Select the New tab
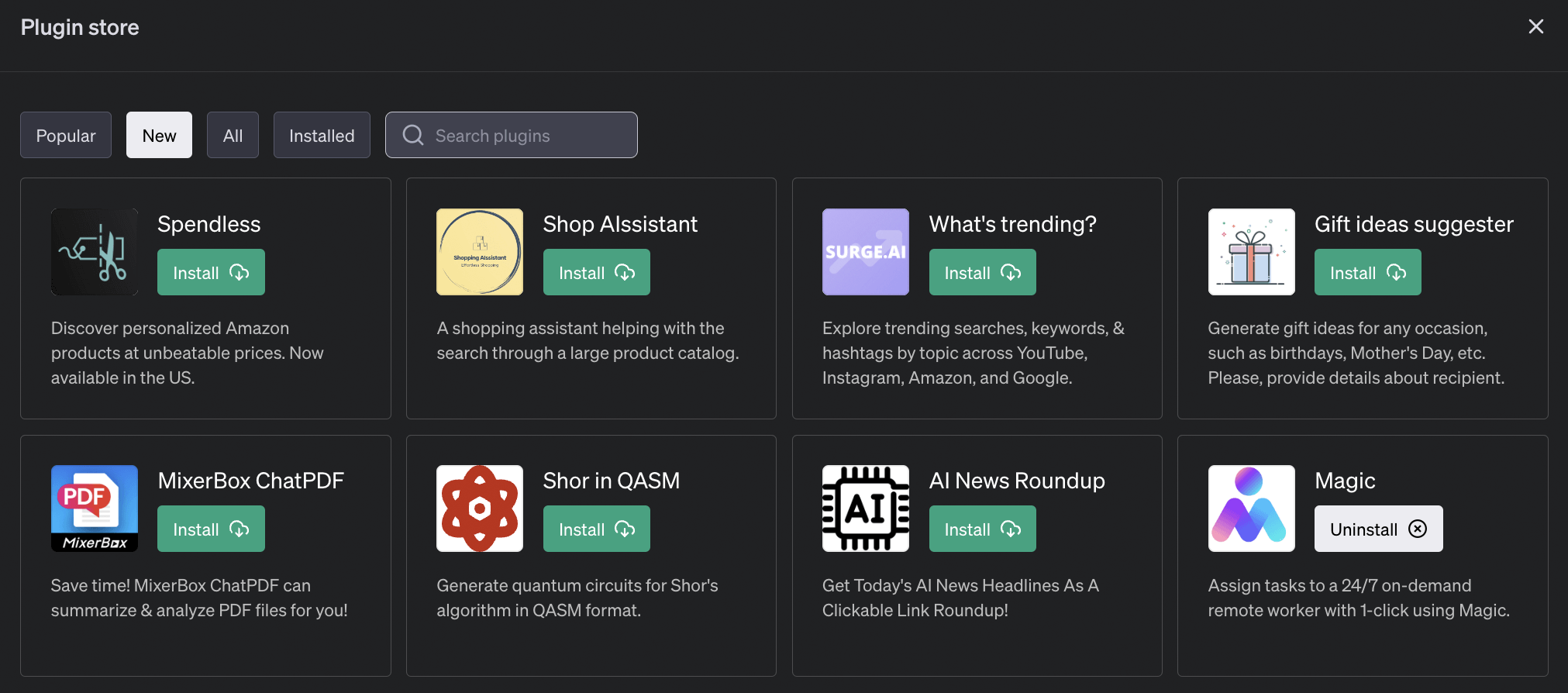Image resolution: width=1568 pixels, height=693 pixels. 159,135
